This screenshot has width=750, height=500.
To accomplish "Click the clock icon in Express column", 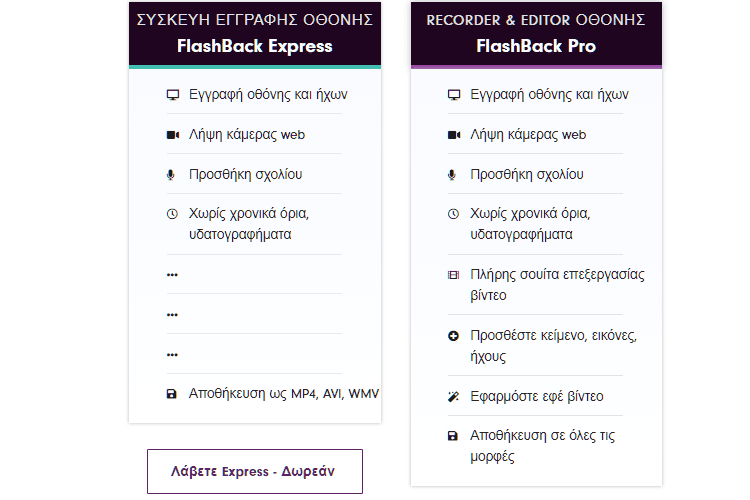I will point(172,214).
